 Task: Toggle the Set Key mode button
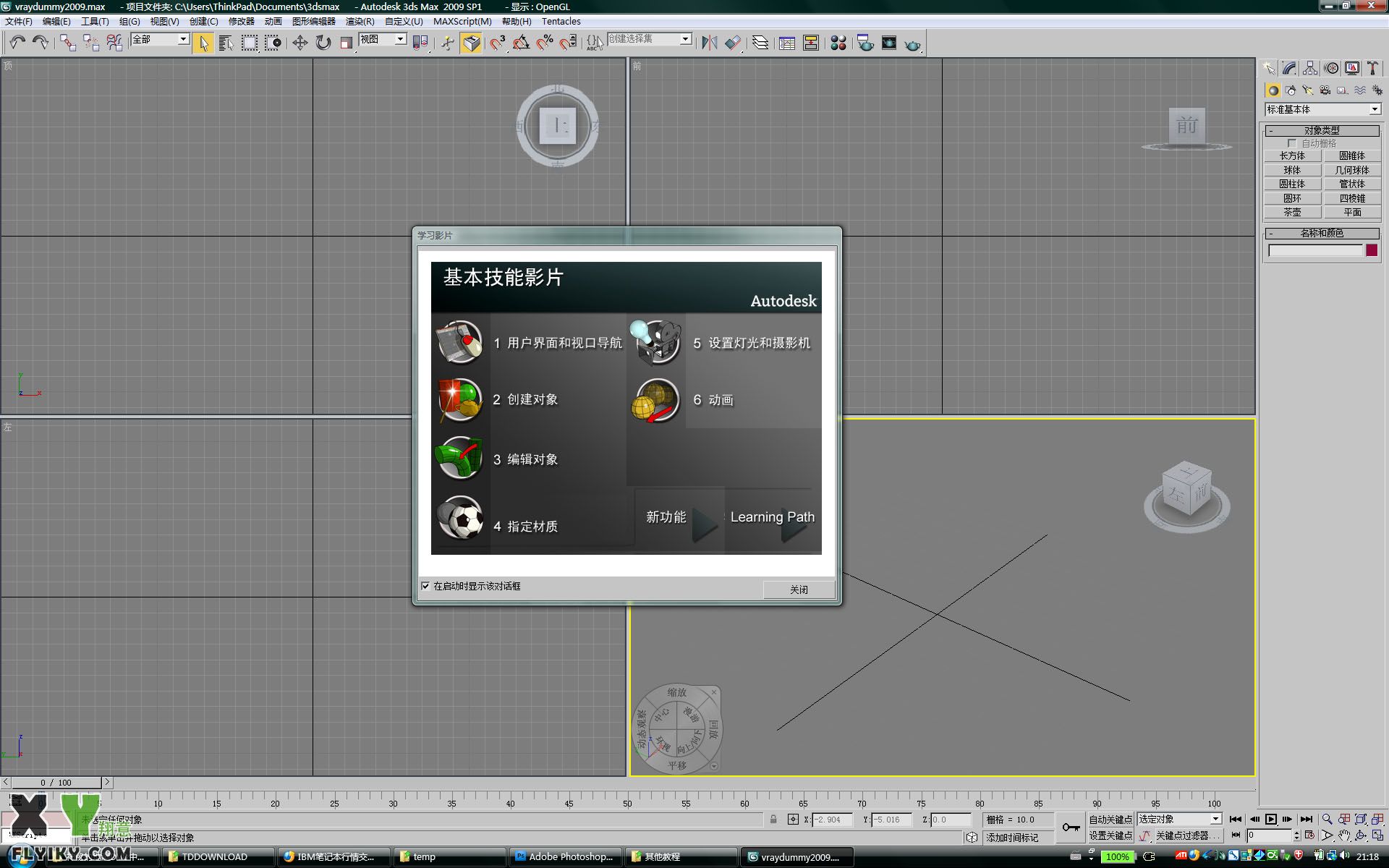(1110, 835)
